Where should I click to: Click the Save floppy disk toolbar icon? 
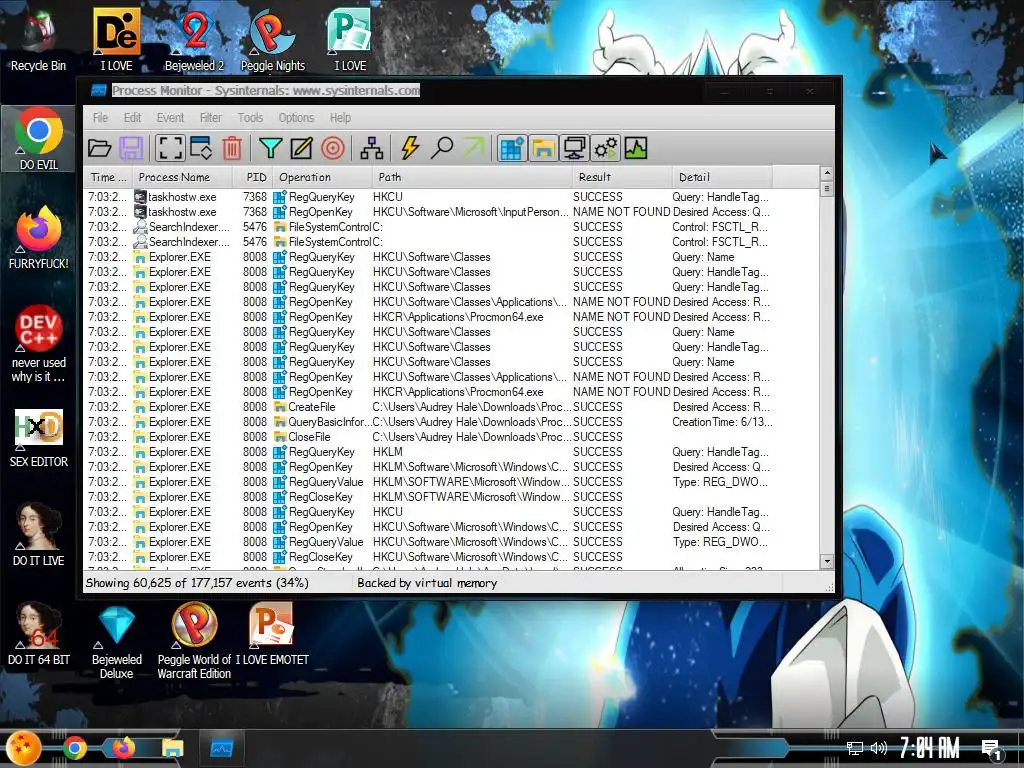[131, 148]
